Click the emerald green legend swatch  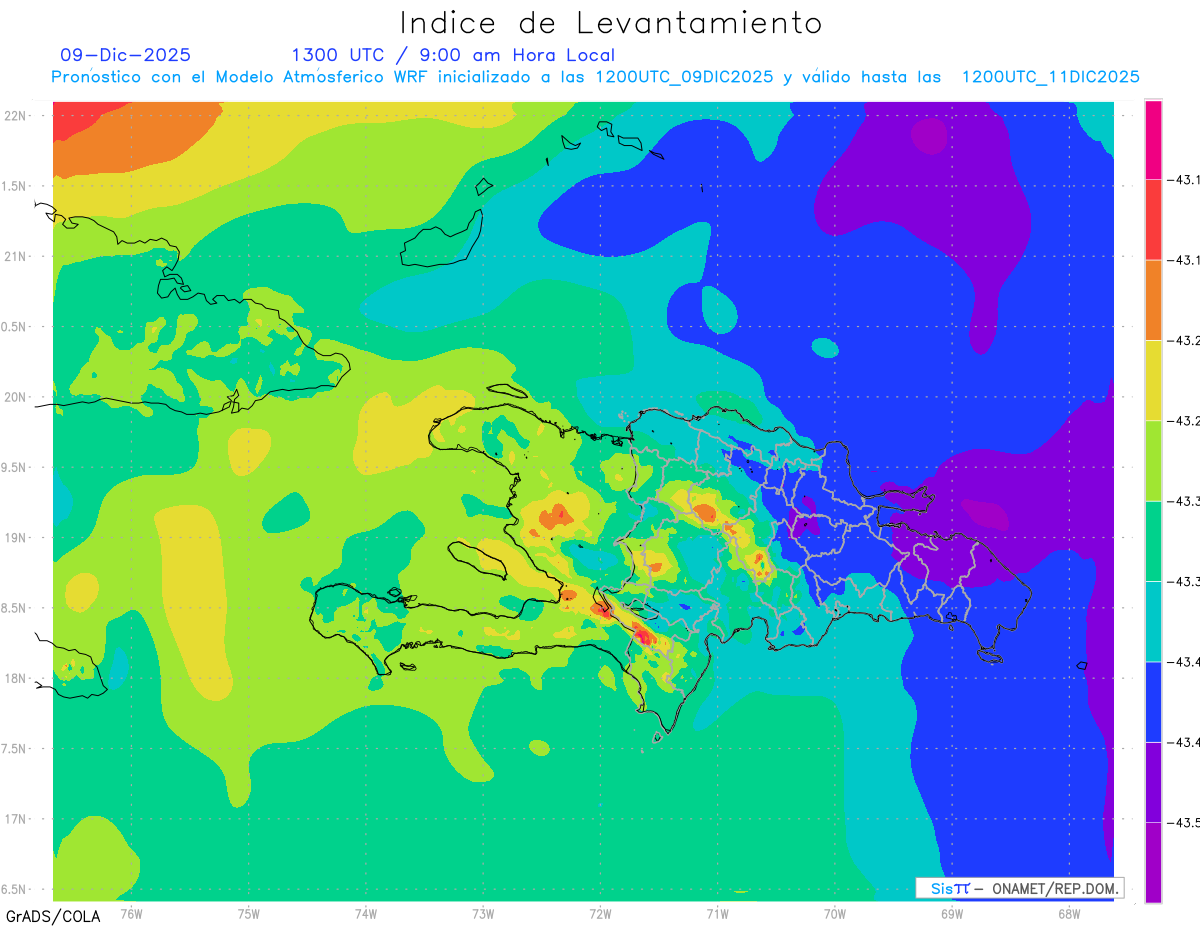[1153, 541]
